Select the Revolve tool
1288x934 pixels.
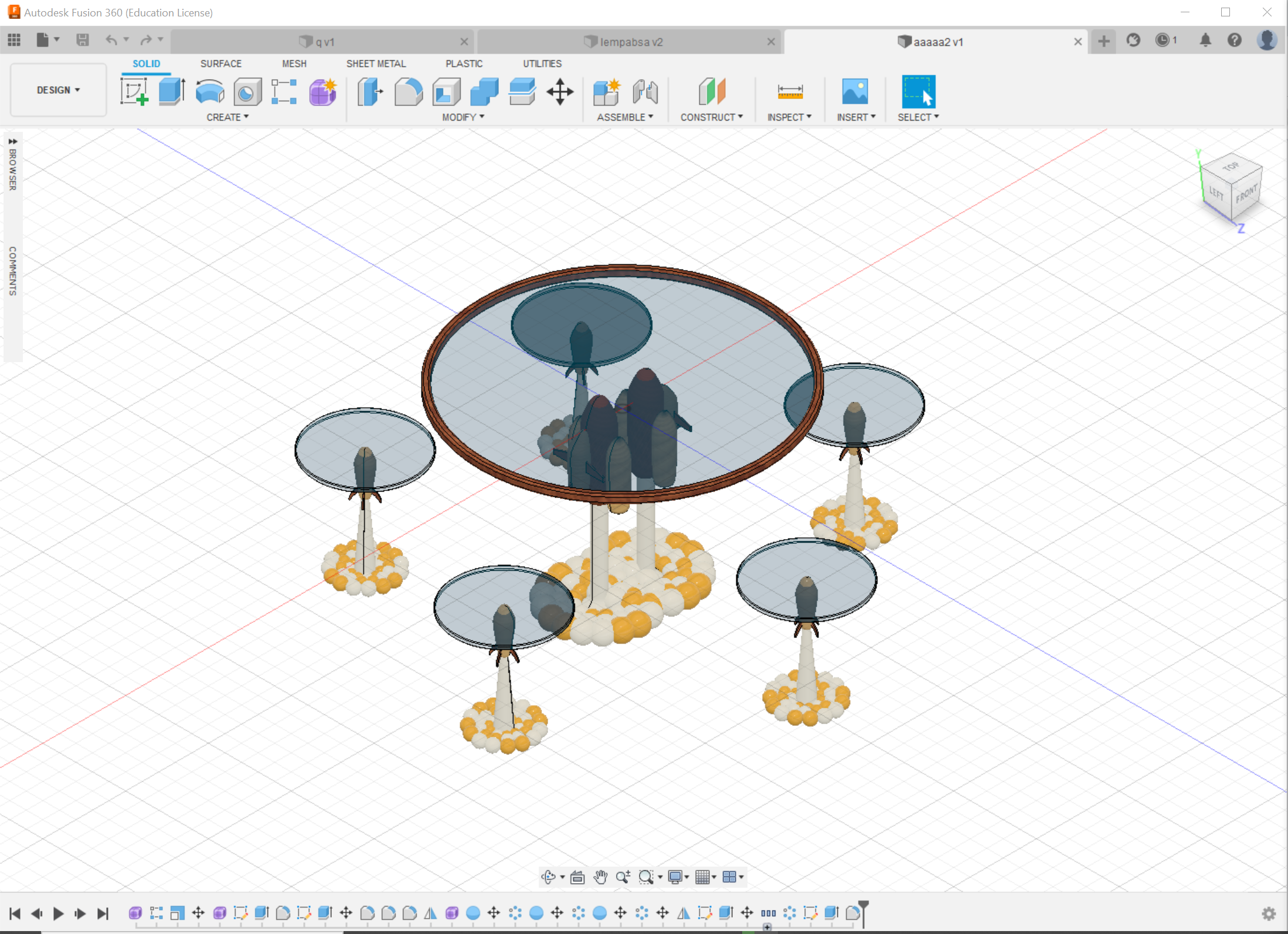[x=210, y=92]
